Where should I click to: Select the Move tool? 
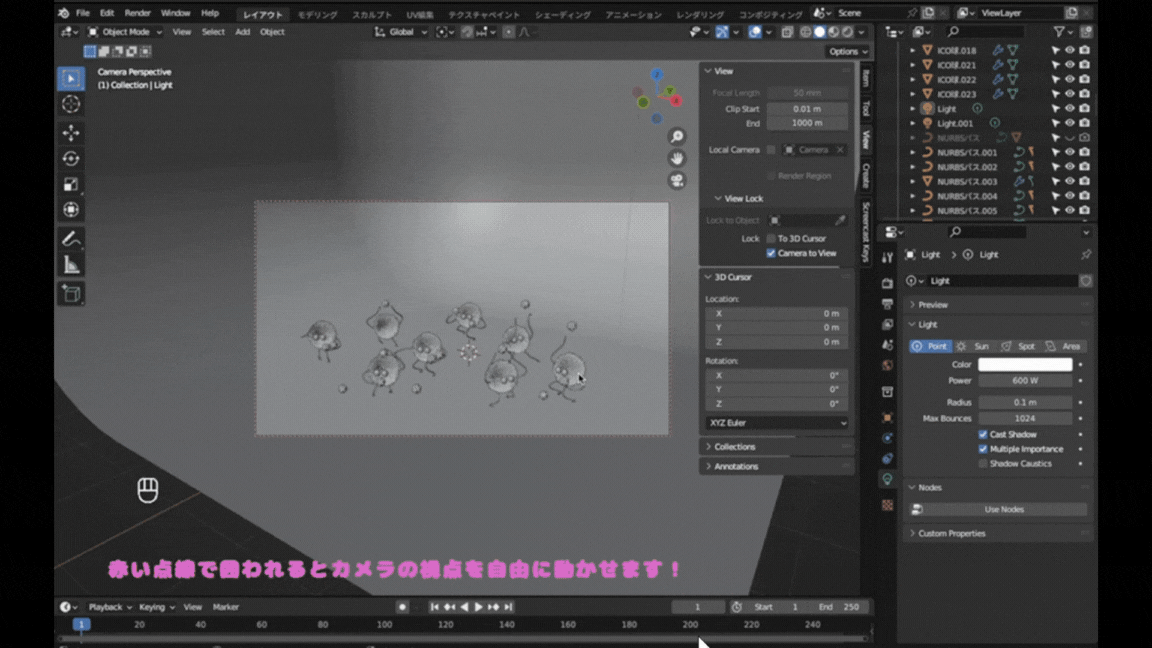(71, 133)
